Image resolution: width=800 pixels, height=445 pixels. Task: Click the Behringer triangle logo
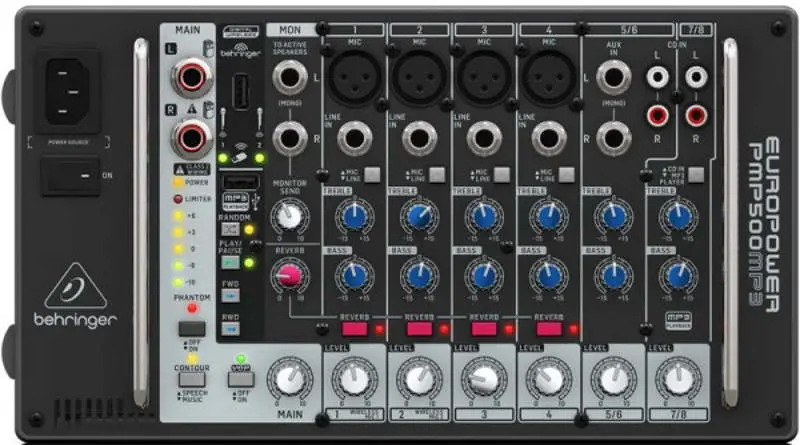(x=76, y=286)
